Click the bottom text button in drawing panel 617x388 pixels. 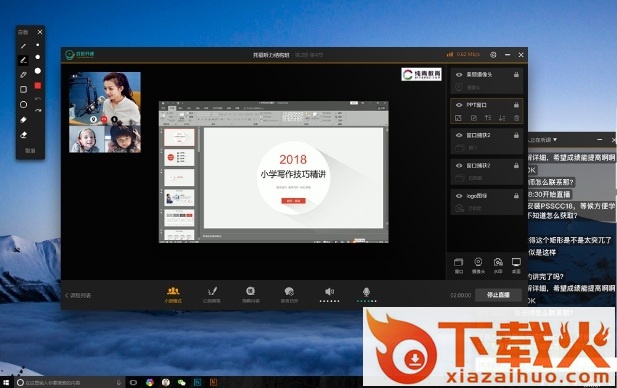30,151
